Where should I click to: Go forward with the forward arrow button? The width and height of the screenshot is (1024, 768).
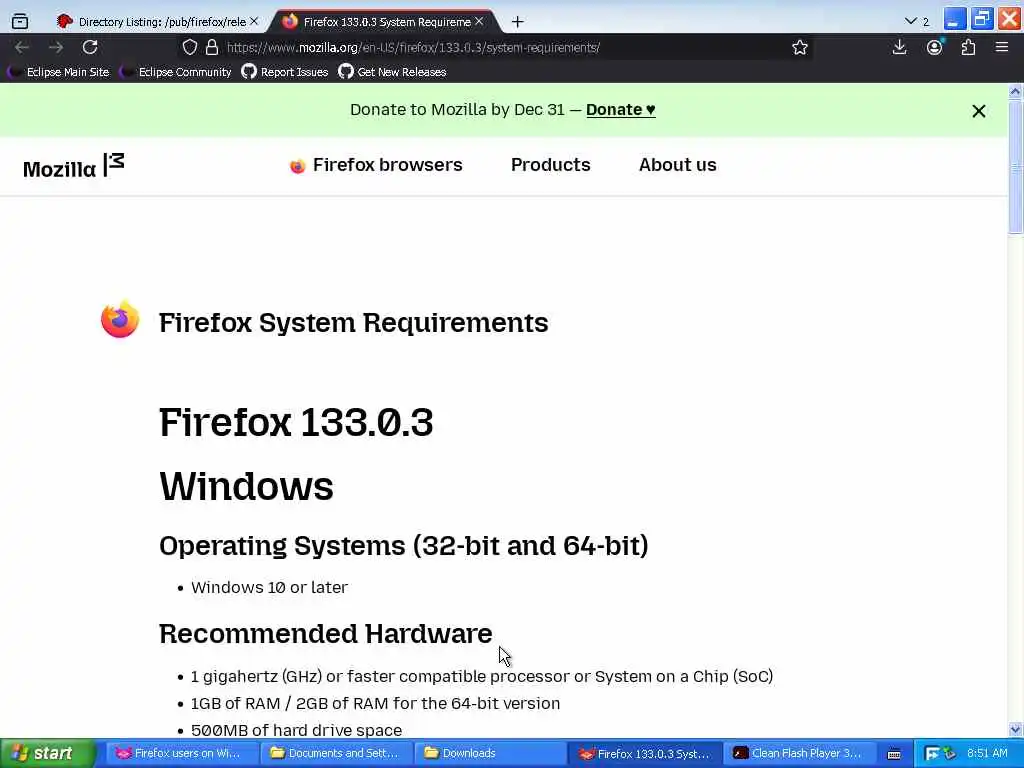click(x=56, y=47)
